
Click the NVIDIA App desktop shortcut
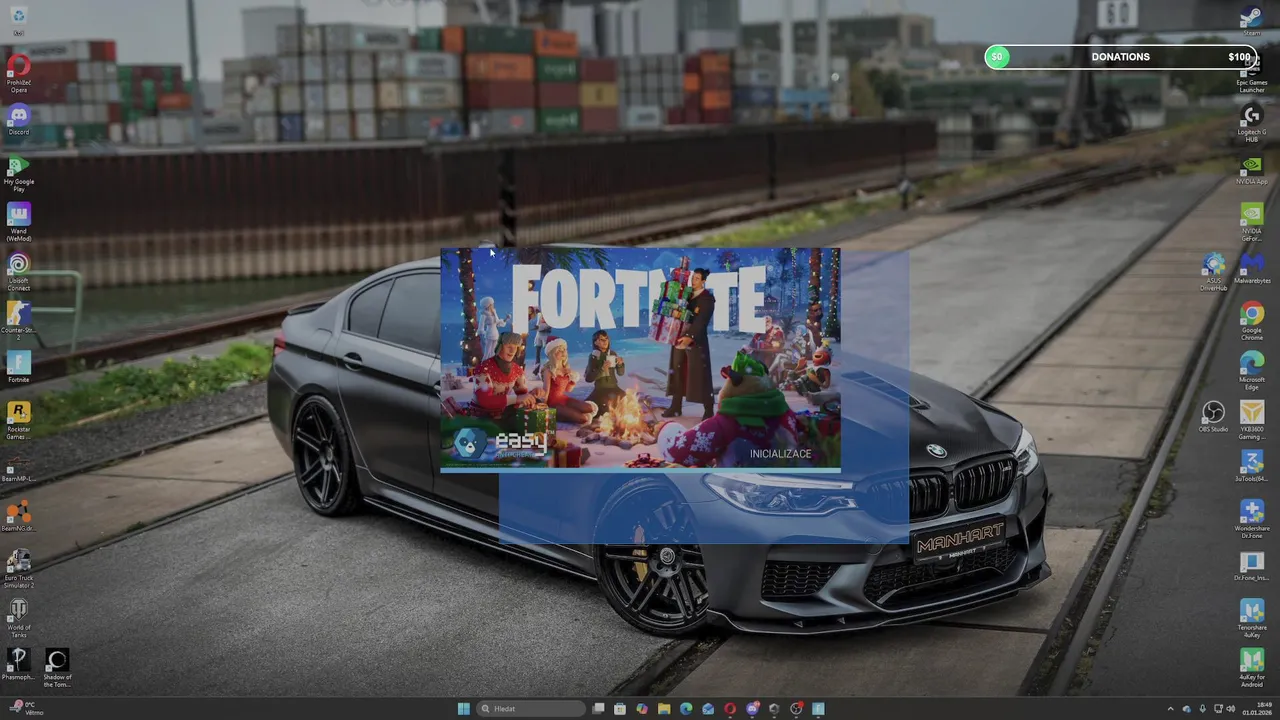tap(1251, 169)
